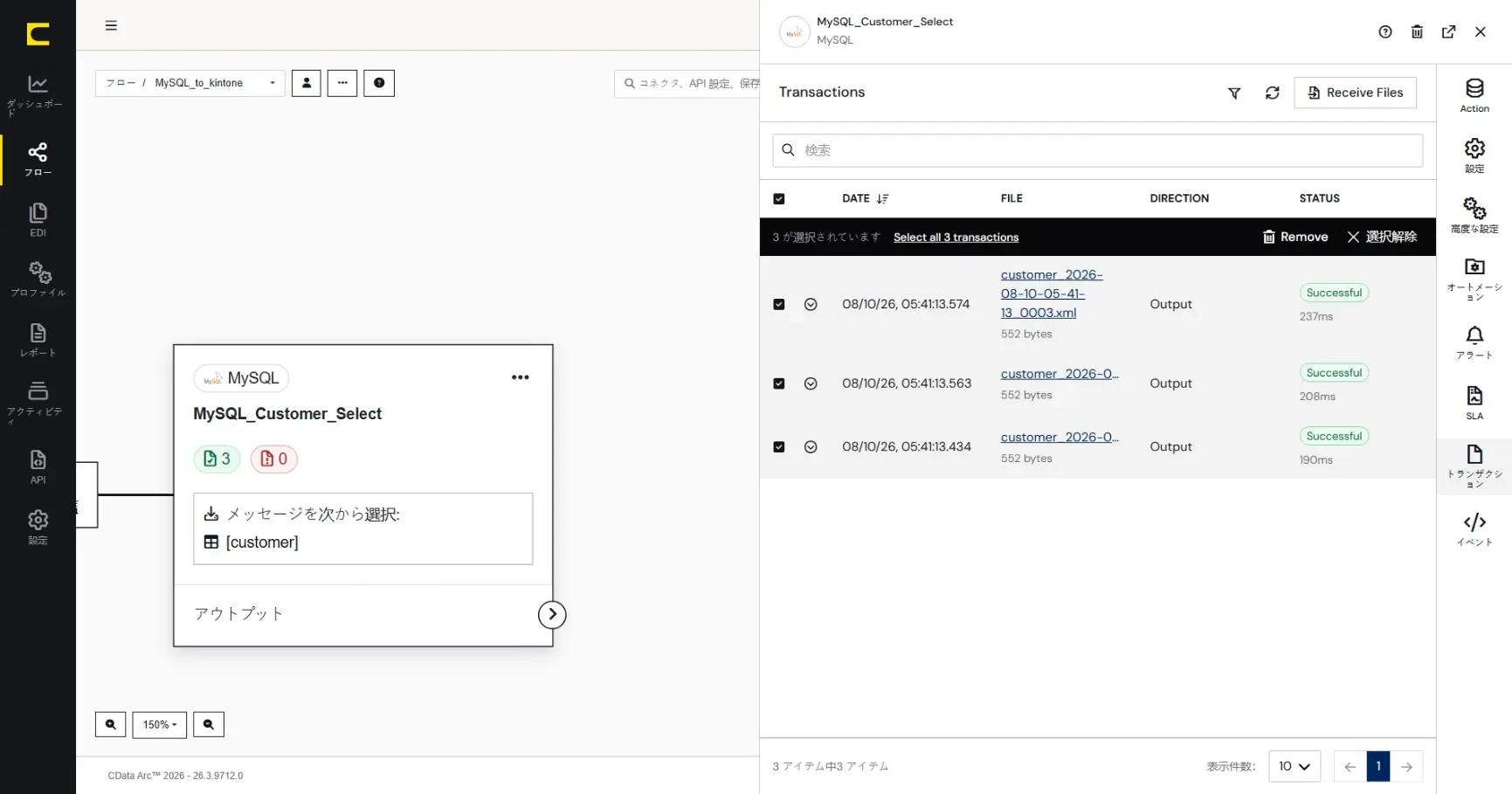Image resolution: width=1512 pixels, height=794 pixels.
Task: Expand the アウトプット arrow on connector card
Action: [552, 614]
